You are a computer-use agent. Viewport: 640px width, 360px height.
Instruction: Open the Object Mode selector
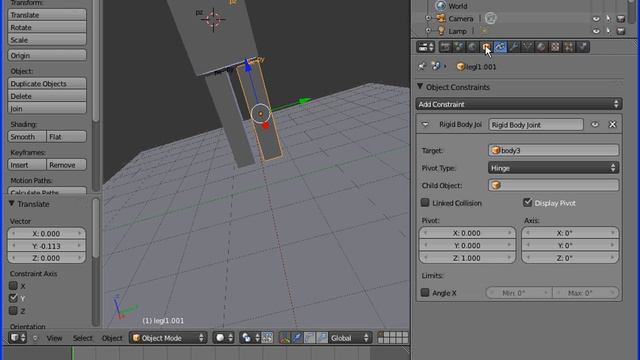168,338
